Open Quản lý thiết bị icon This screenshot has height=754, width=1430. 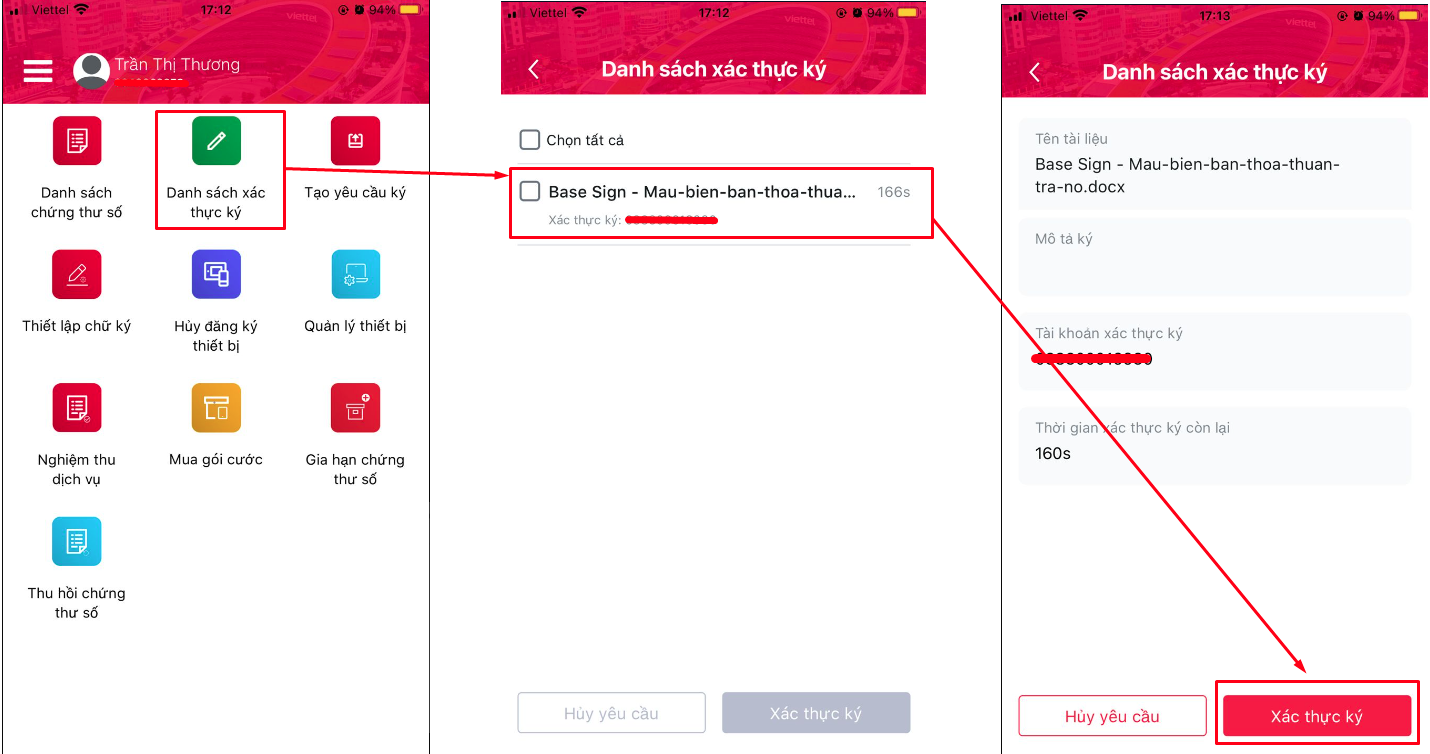[x=355, y=274]
